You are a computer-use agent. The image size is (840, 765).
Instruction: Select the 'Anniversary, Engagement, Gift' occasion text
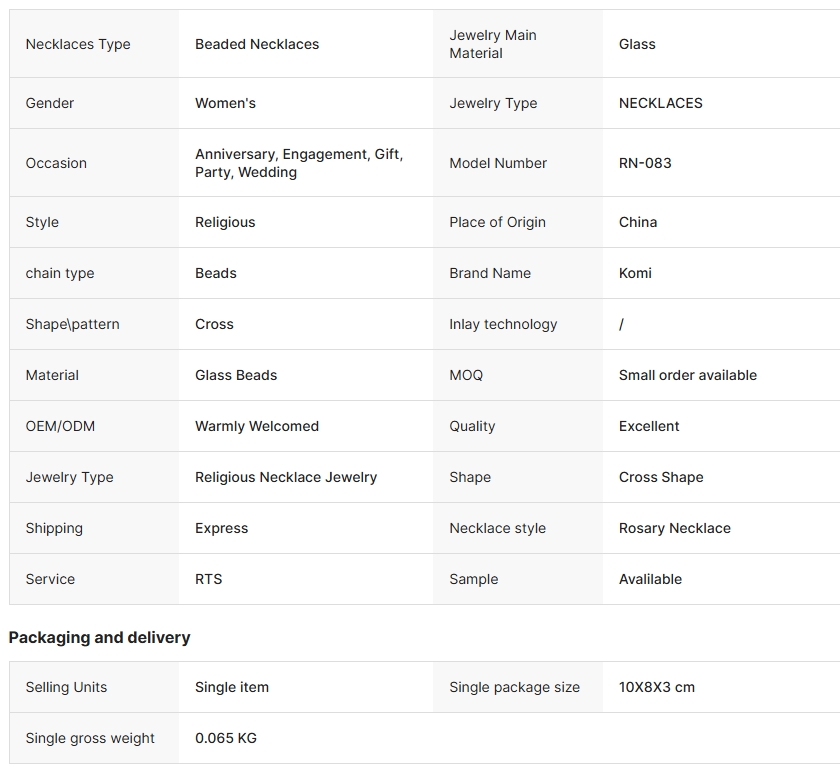click(298, 155)
